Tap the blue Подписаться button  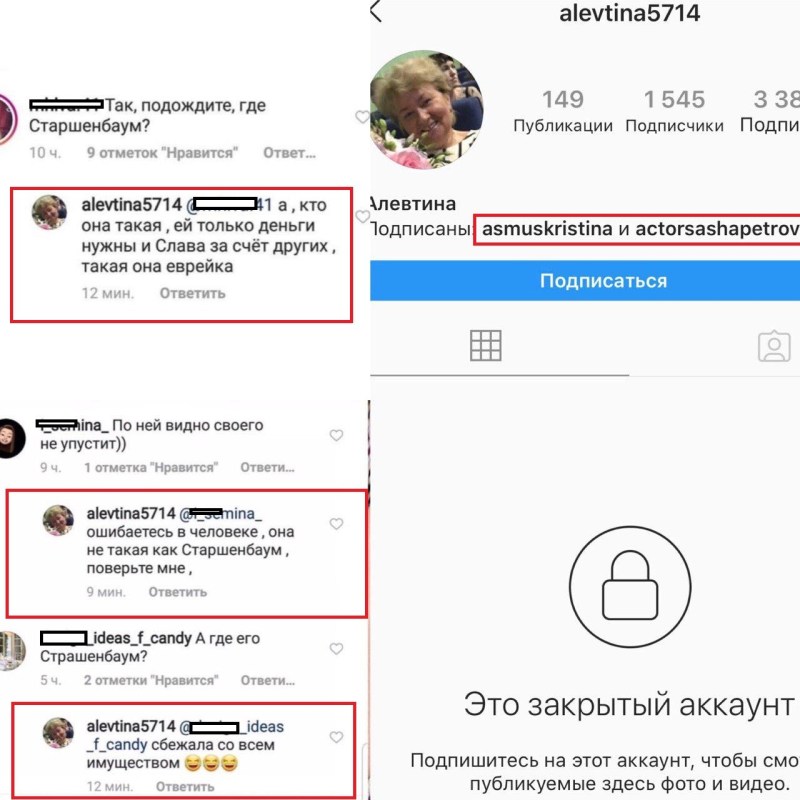585,281
